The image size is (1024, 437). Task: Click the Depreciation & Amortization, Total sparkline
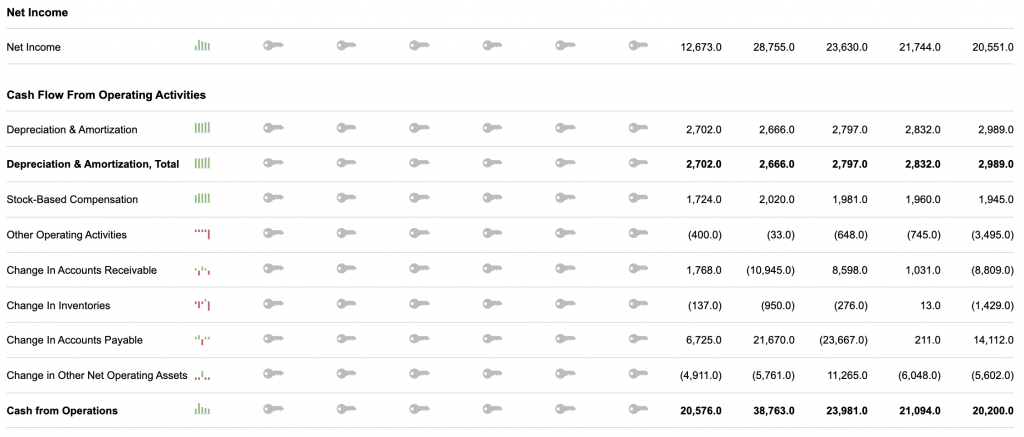pyautogui.click(x=202, y=163)
